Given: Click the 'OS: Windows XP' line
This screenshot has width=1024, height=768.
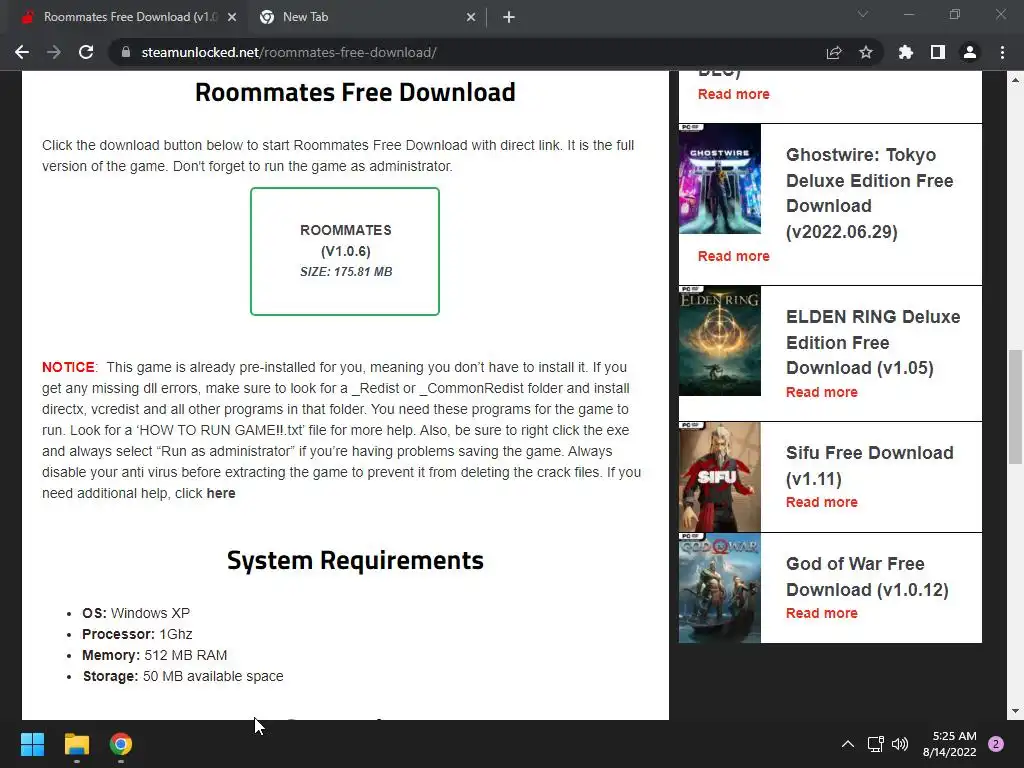Looking at the screenshot, I should (136, 613).
